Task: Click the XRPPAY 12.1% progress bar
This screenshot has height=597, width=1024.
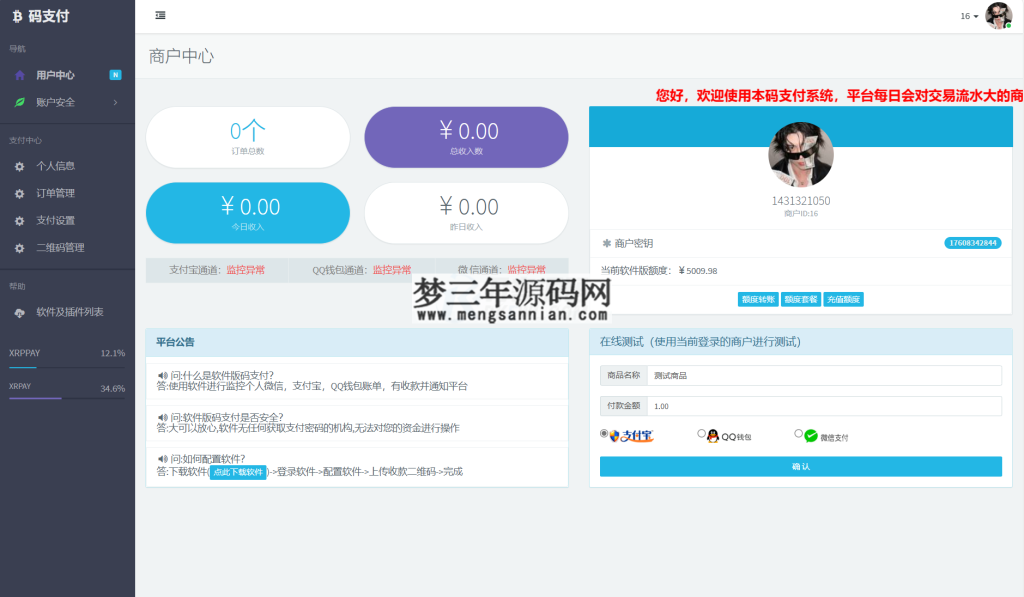Action: pos(67,368)
